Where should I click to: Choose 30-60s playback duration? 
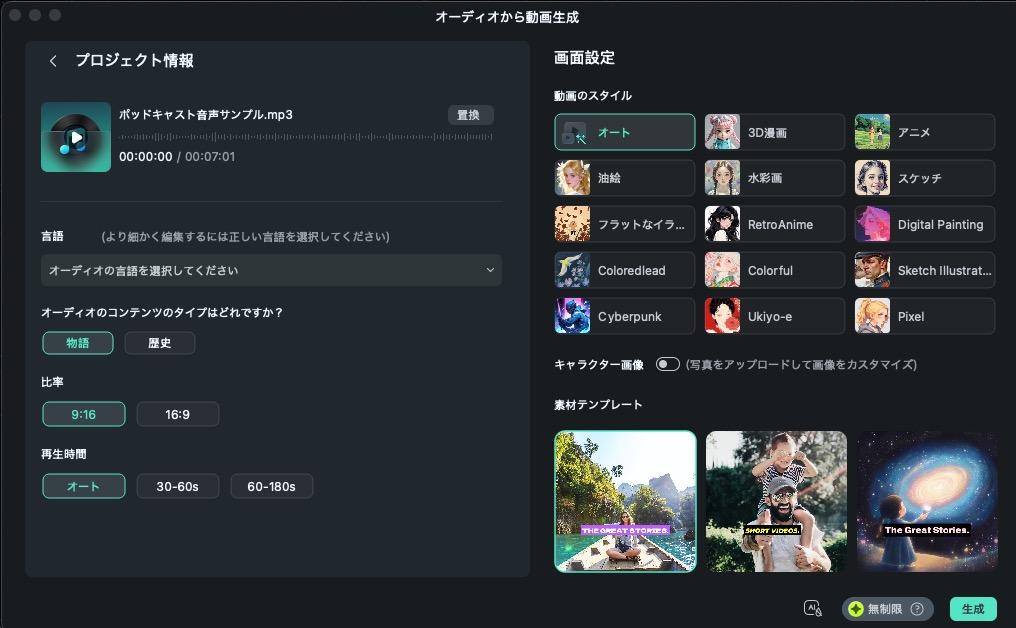pyautogui.click(x=178, y=485)
